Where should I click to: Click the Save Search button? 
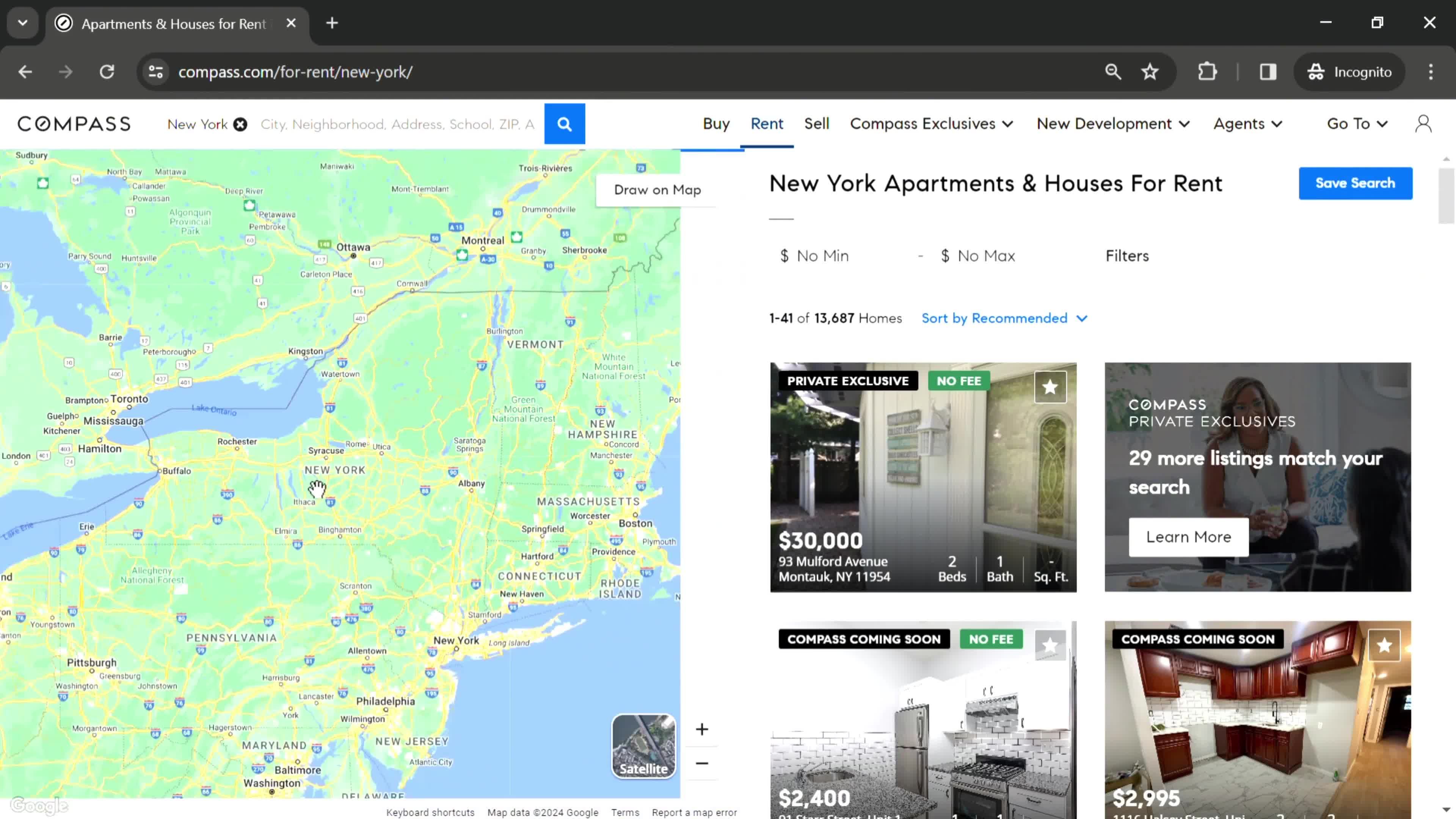(1355, 183)
